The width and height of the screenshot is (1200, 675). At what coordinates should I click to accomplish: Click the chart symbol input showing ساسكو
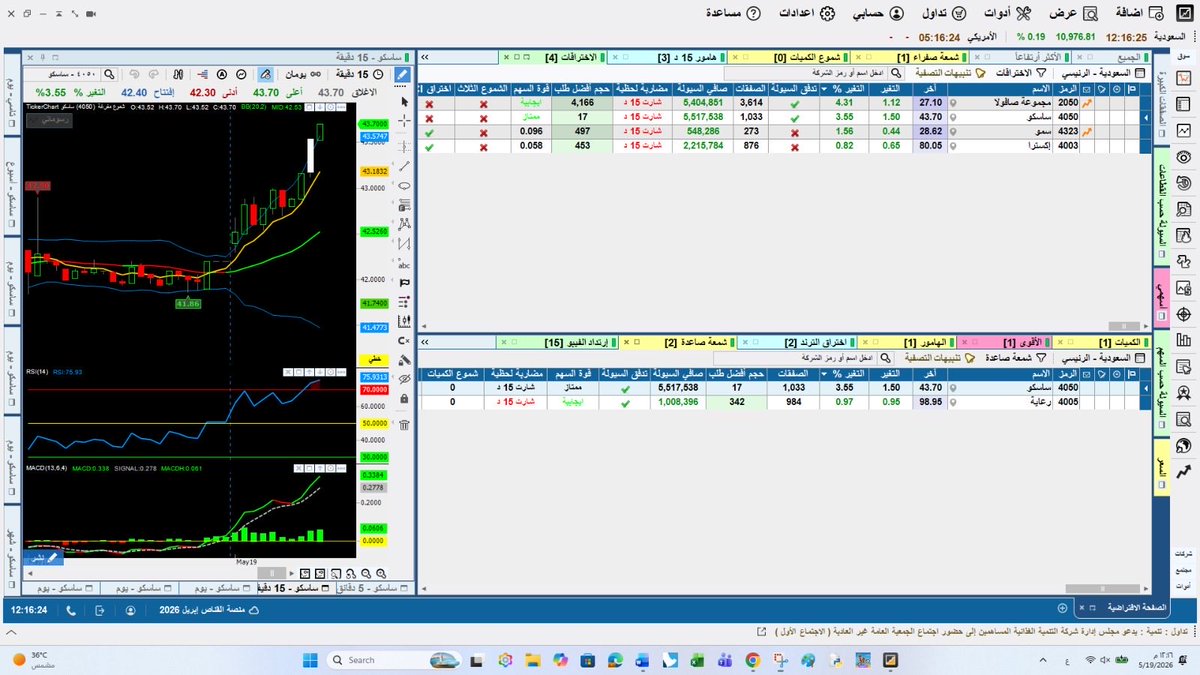62,74
